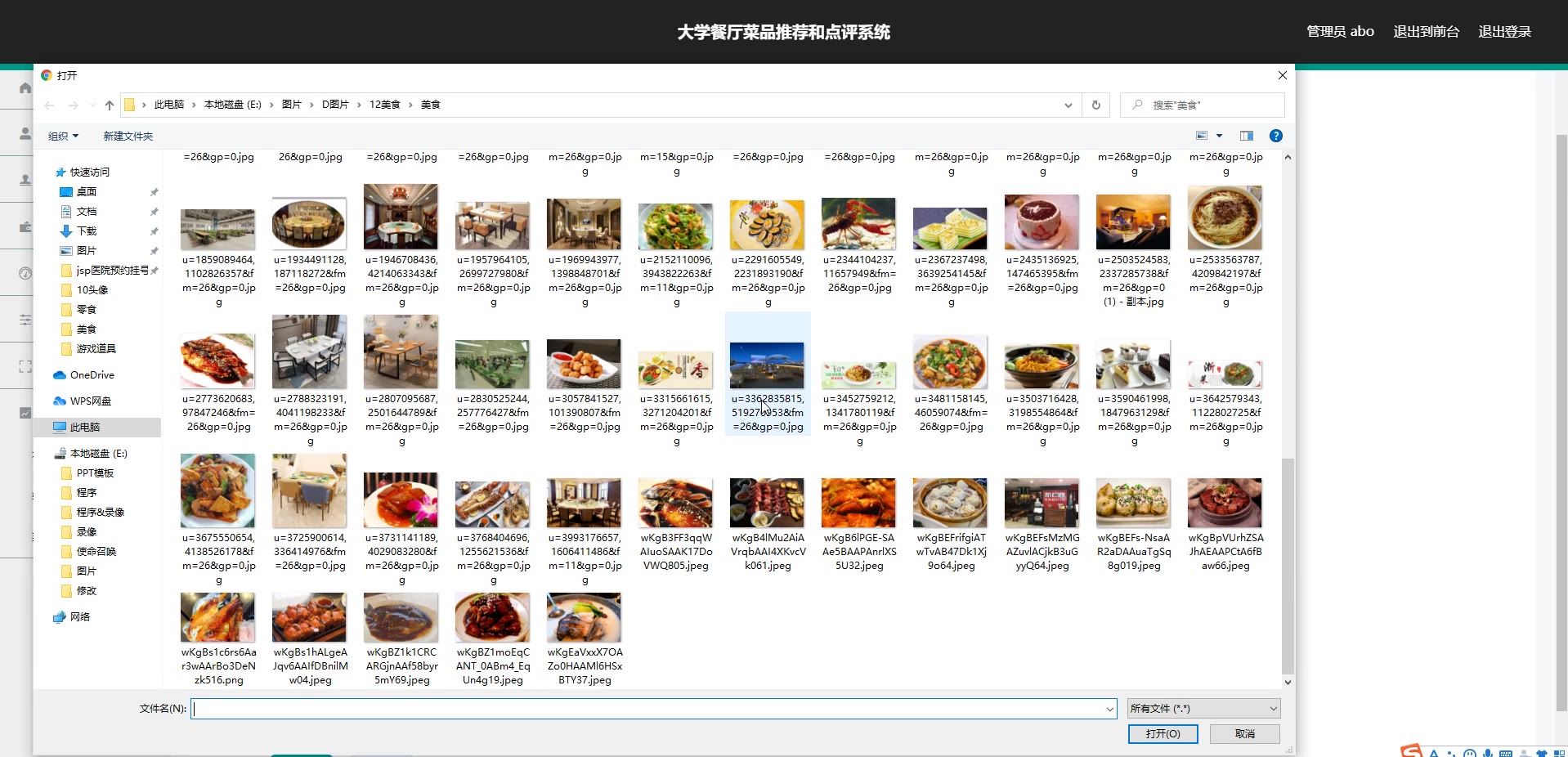Click the up-one-level arrow in navigation bar
The width and height of the screenshot is (1568, 757).
(110, 105)
